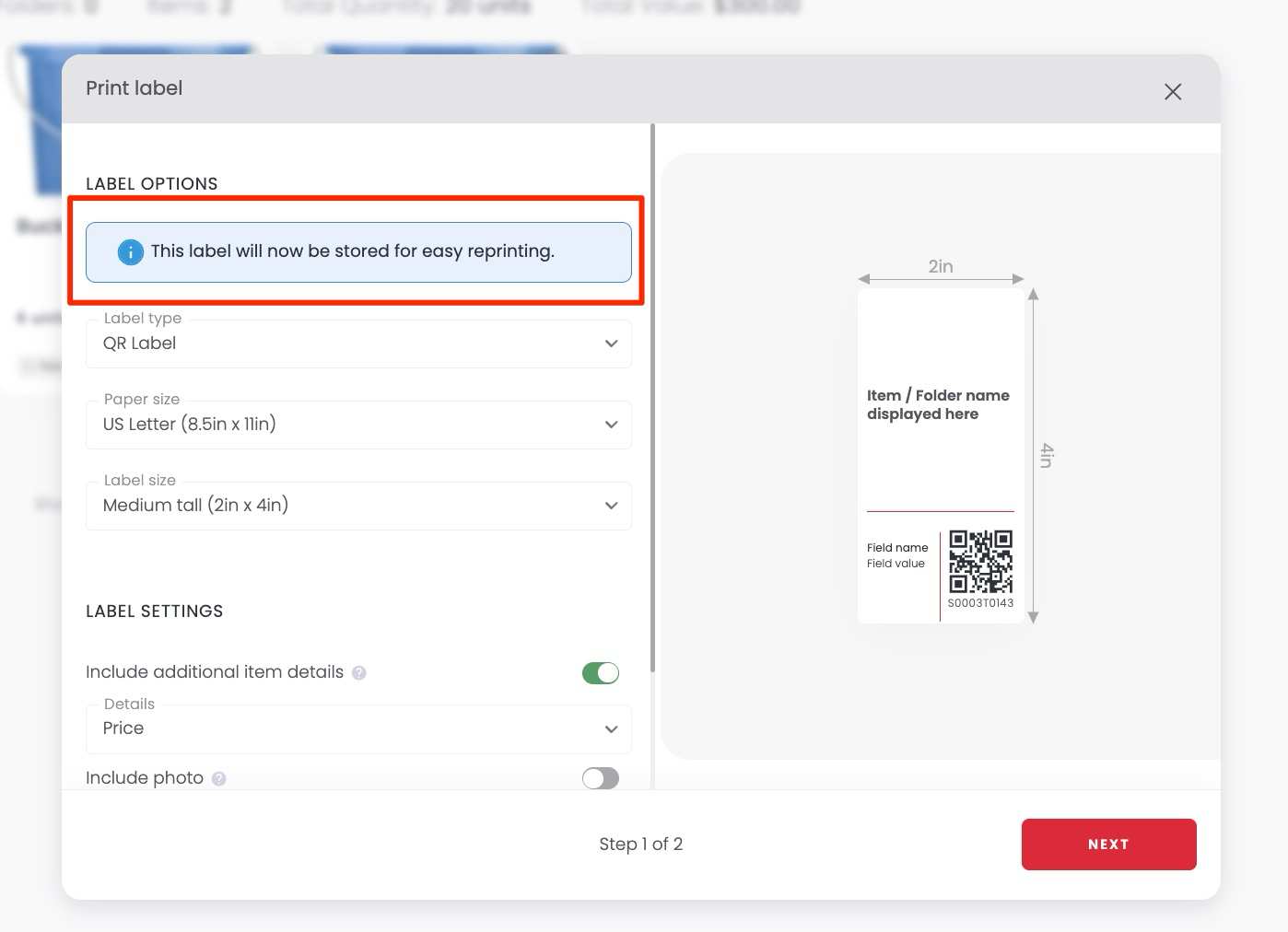Click the 'LABEL OPTIONS' heading

tap(152, 184)
